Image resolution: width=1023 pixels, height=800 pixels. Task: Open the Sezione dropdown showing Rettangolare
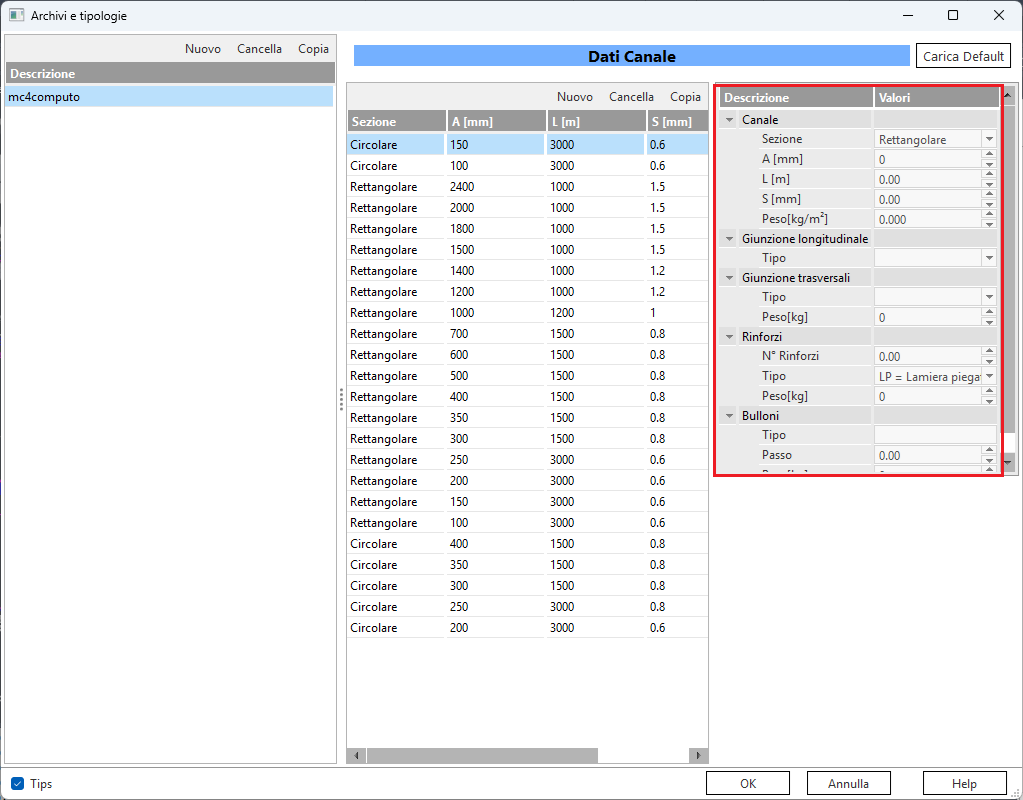tap(989, 140)
